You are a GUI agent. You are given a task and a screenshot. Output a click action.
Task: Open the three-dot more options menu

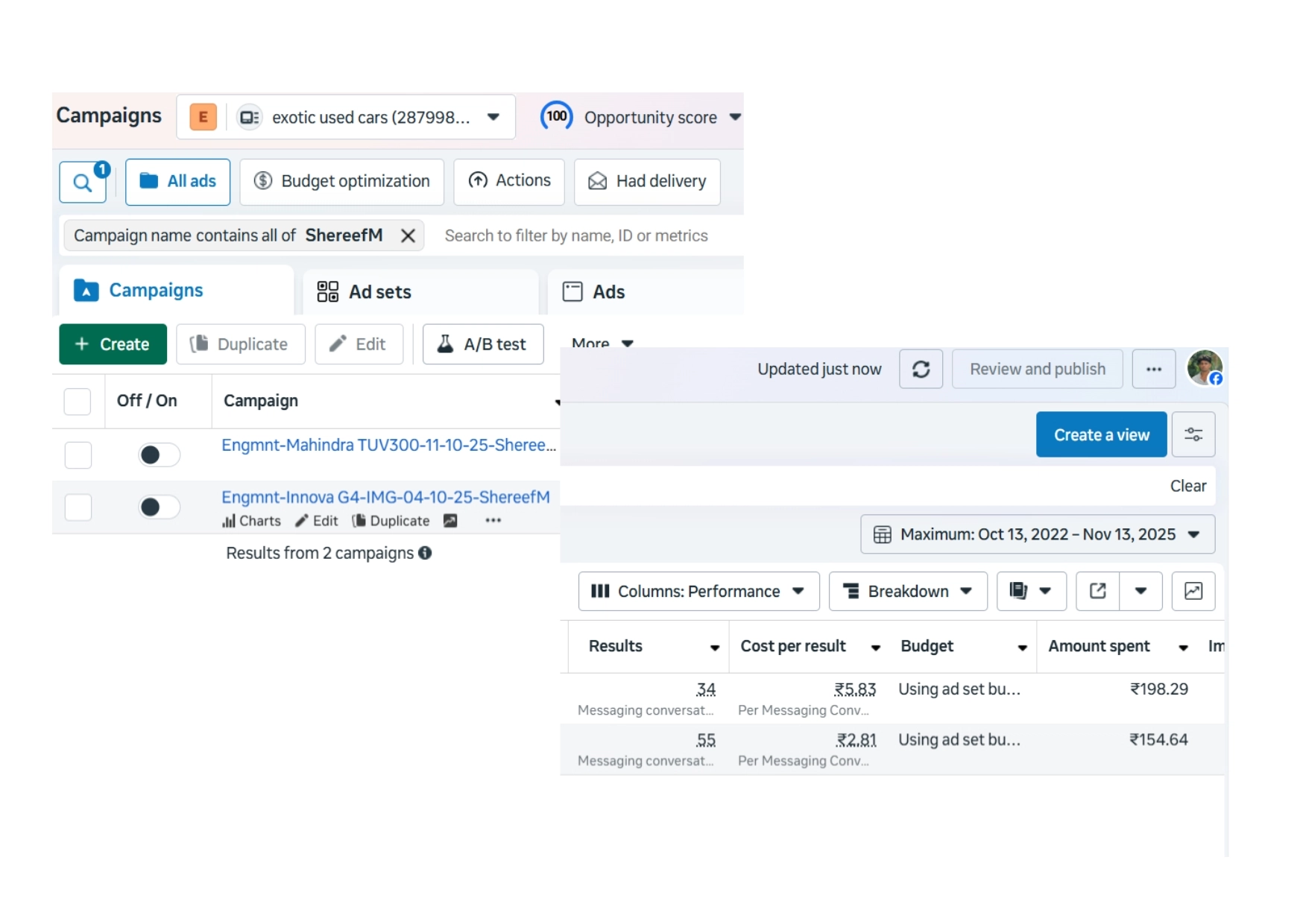click(1153, 370)
